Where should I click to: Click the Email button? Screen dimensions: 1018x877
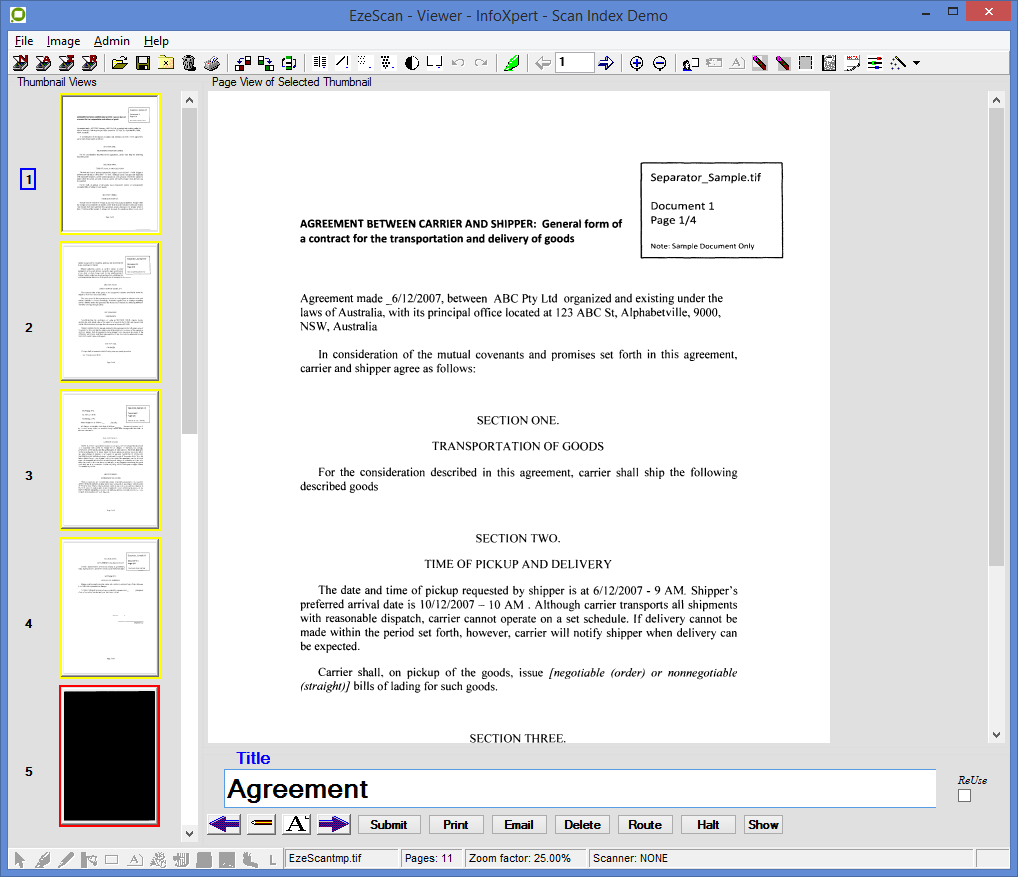(x=519, y=825)
